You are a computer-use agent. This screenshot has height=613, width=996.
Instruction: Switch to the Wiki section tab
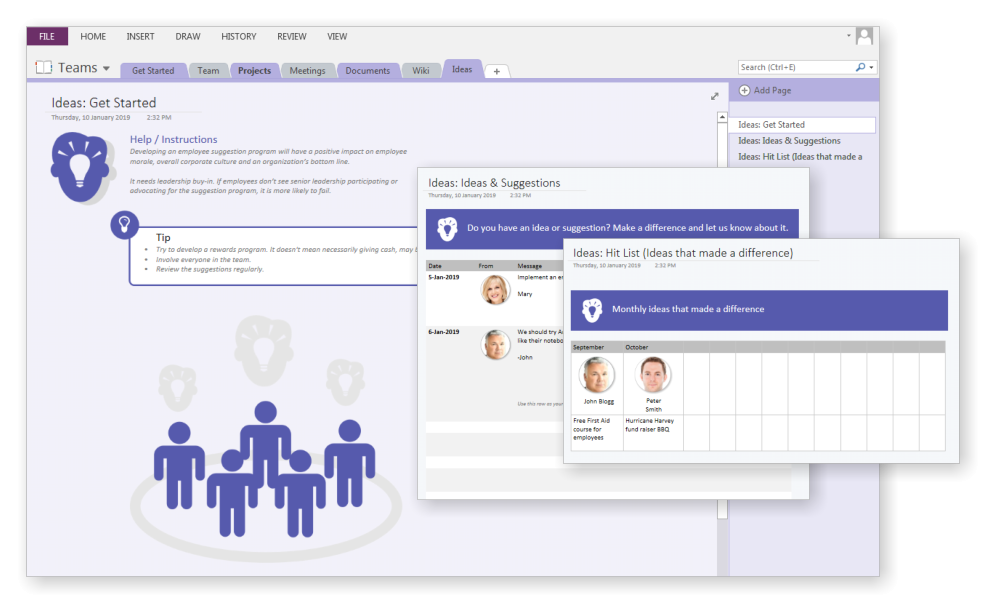(421, 71)
